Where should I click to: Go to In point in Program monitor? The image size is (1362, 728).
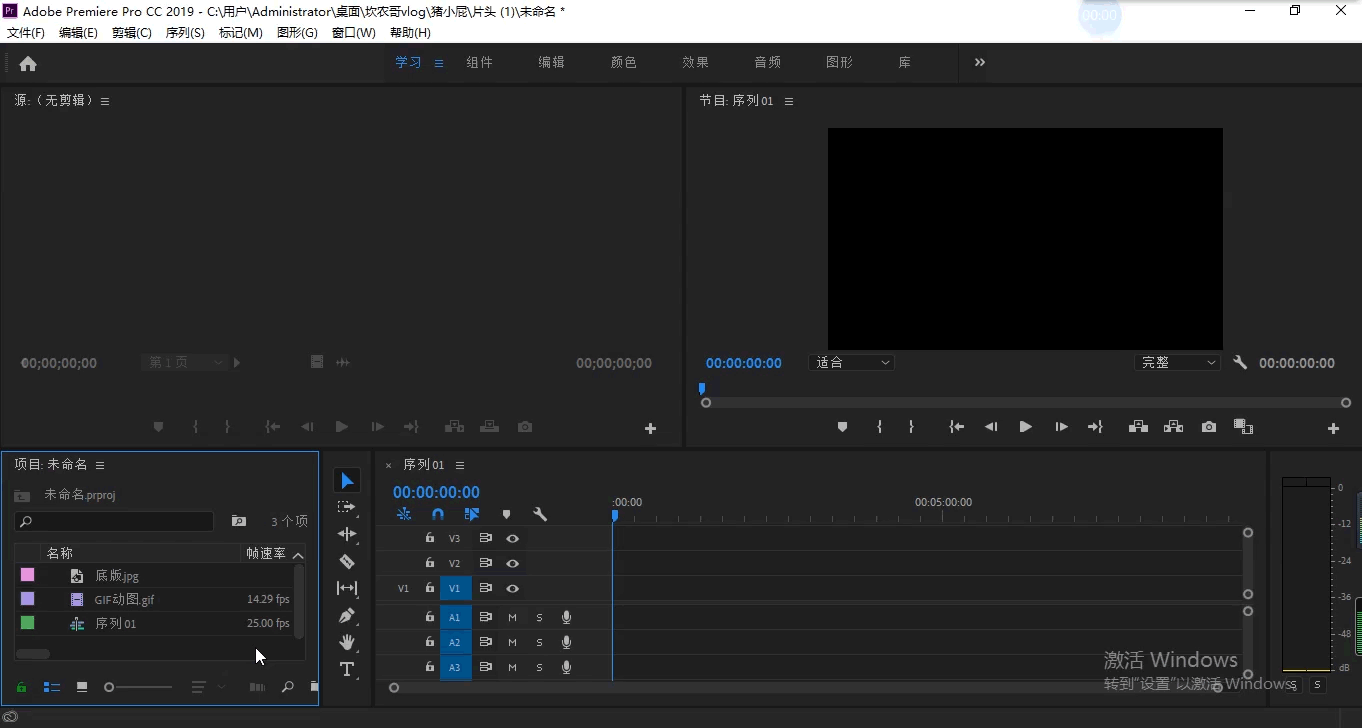957,427
